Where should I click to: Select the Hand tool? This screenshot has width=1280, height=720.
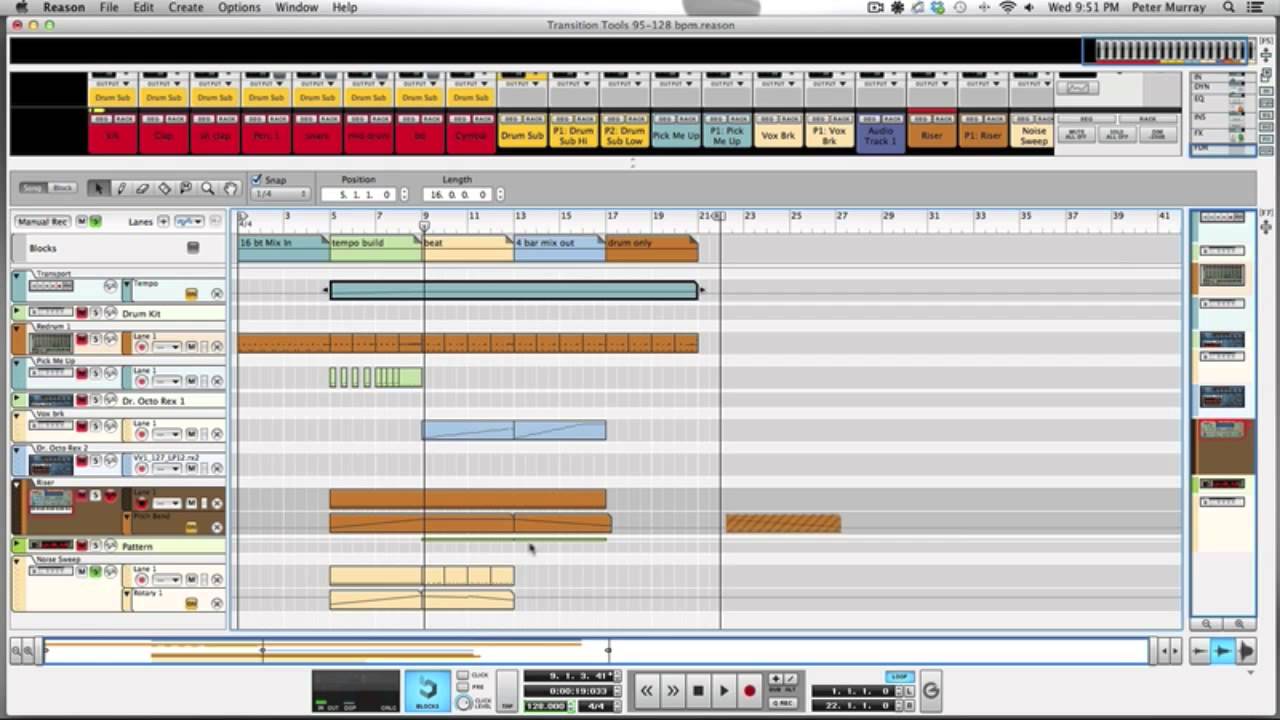point(230,188)
